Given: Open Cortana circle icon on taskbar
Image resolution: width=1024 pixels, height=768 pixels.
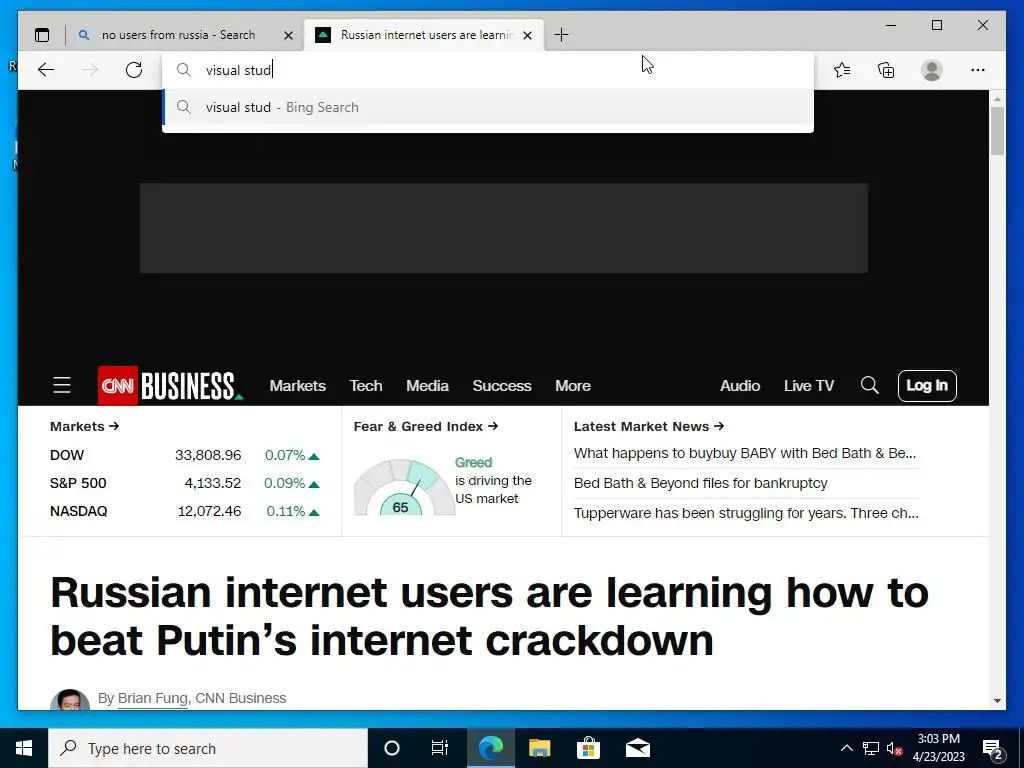Looking at the screenshot, I should 392,748.
